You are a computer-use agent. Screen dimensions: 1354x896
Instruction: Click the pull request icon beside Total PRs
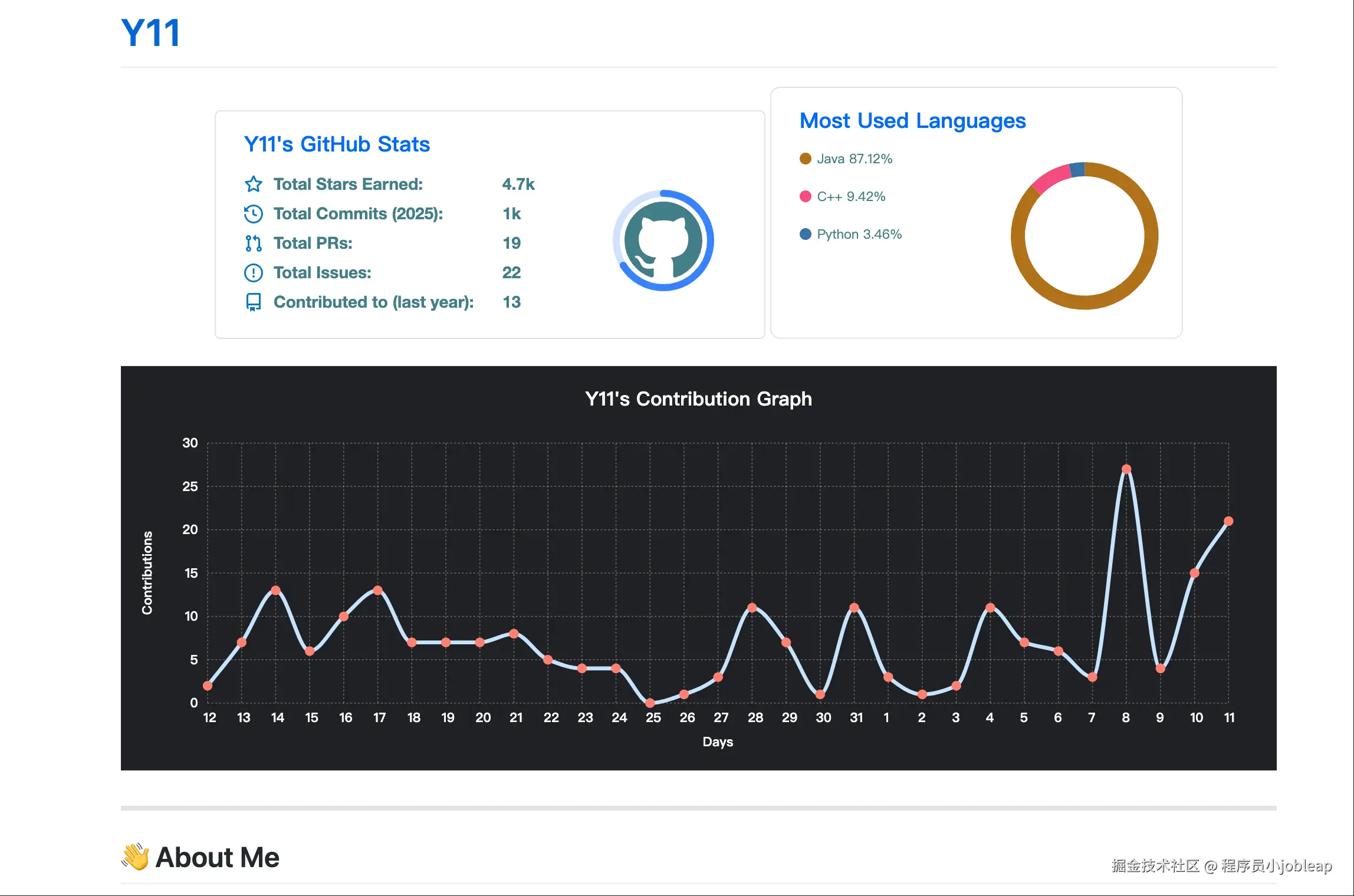click(x=254, y=243)
